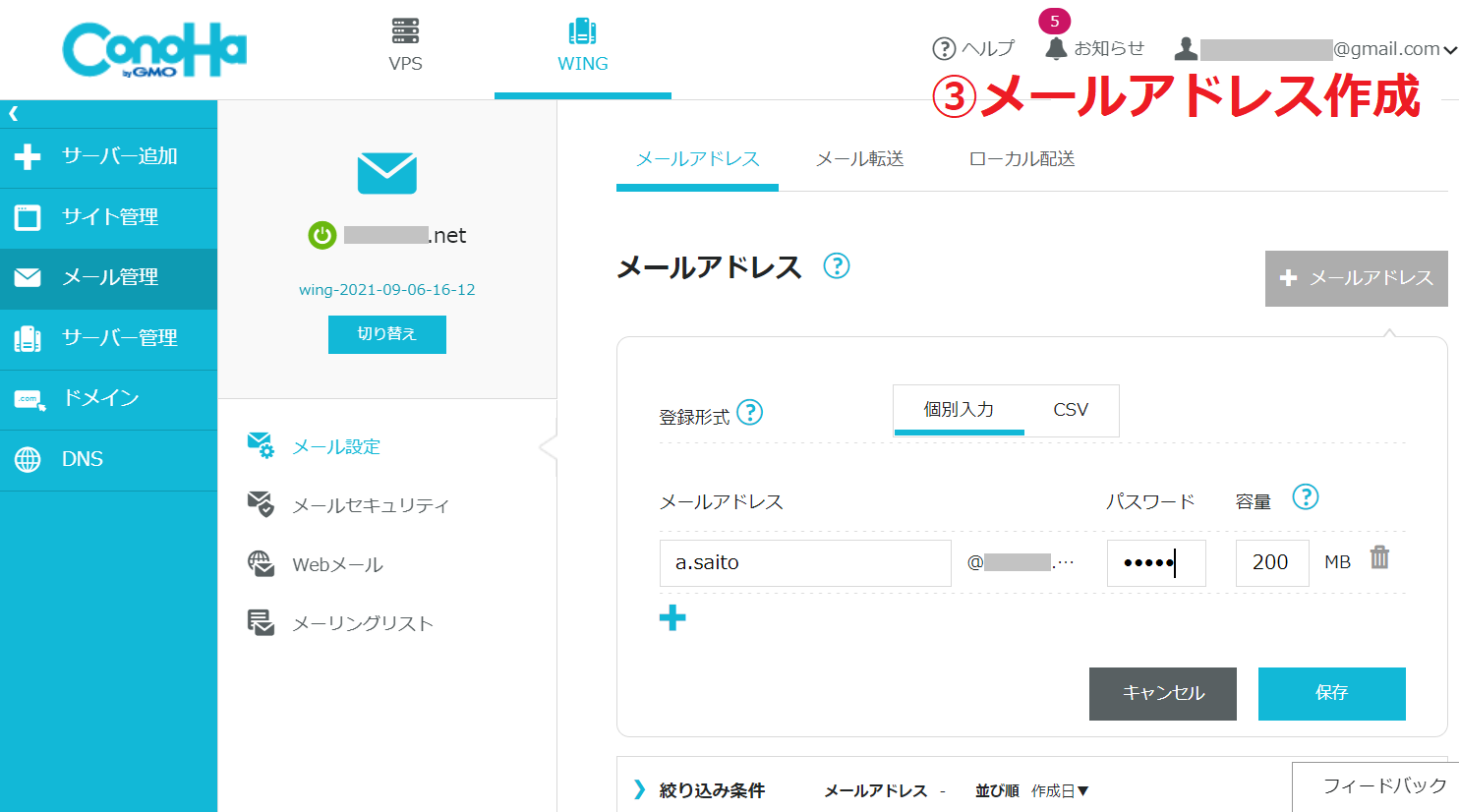Click the password input field

click(x=1156, y=563)
